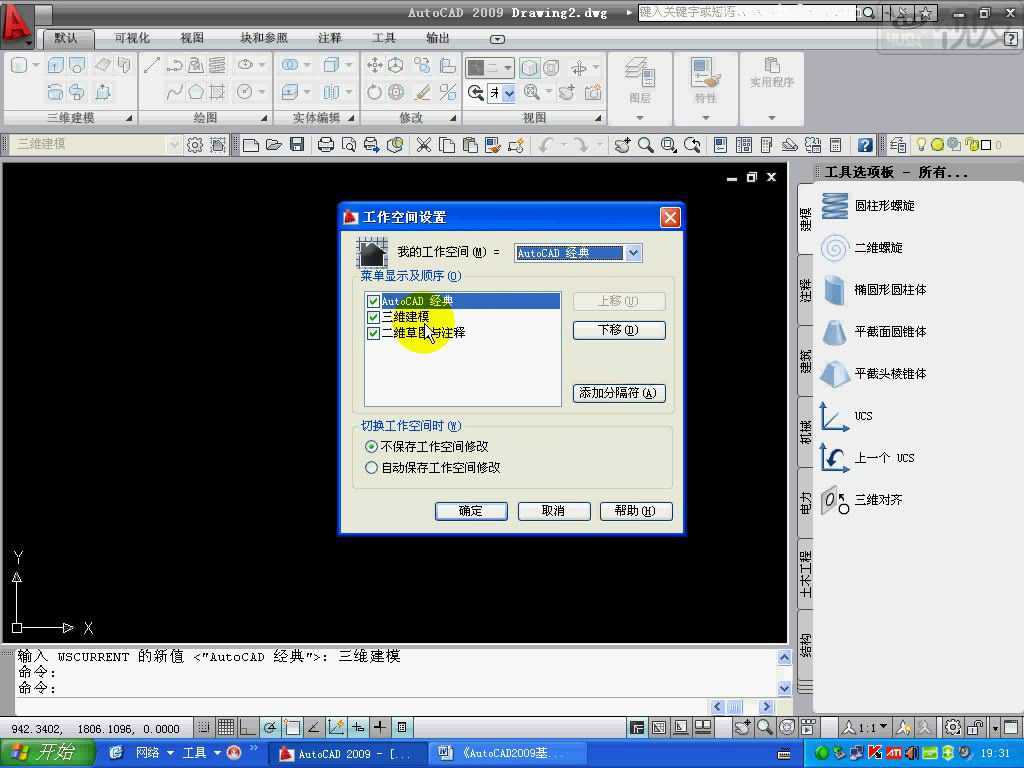Screen dimensions: 1024x768
Task: Toggle polar tracking in status bar
Action: pyautogui.click(x=270, y=727)
